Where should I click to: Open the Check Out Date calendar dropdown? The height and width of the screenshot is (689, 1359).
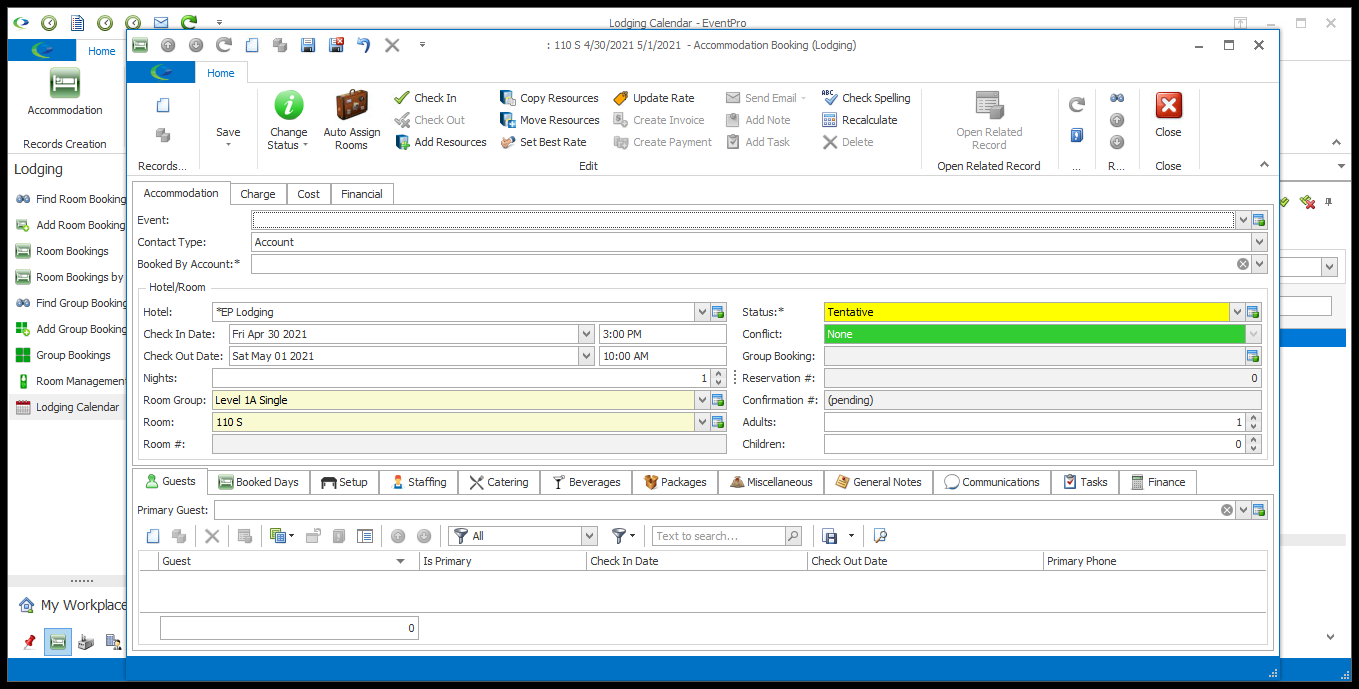pyautogui.click(x=586, y=356)
